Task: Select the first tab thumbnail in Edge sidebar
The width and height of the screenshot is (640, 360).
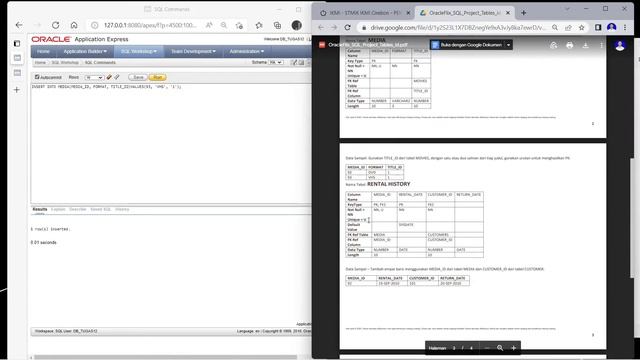Action: [17, 58]
